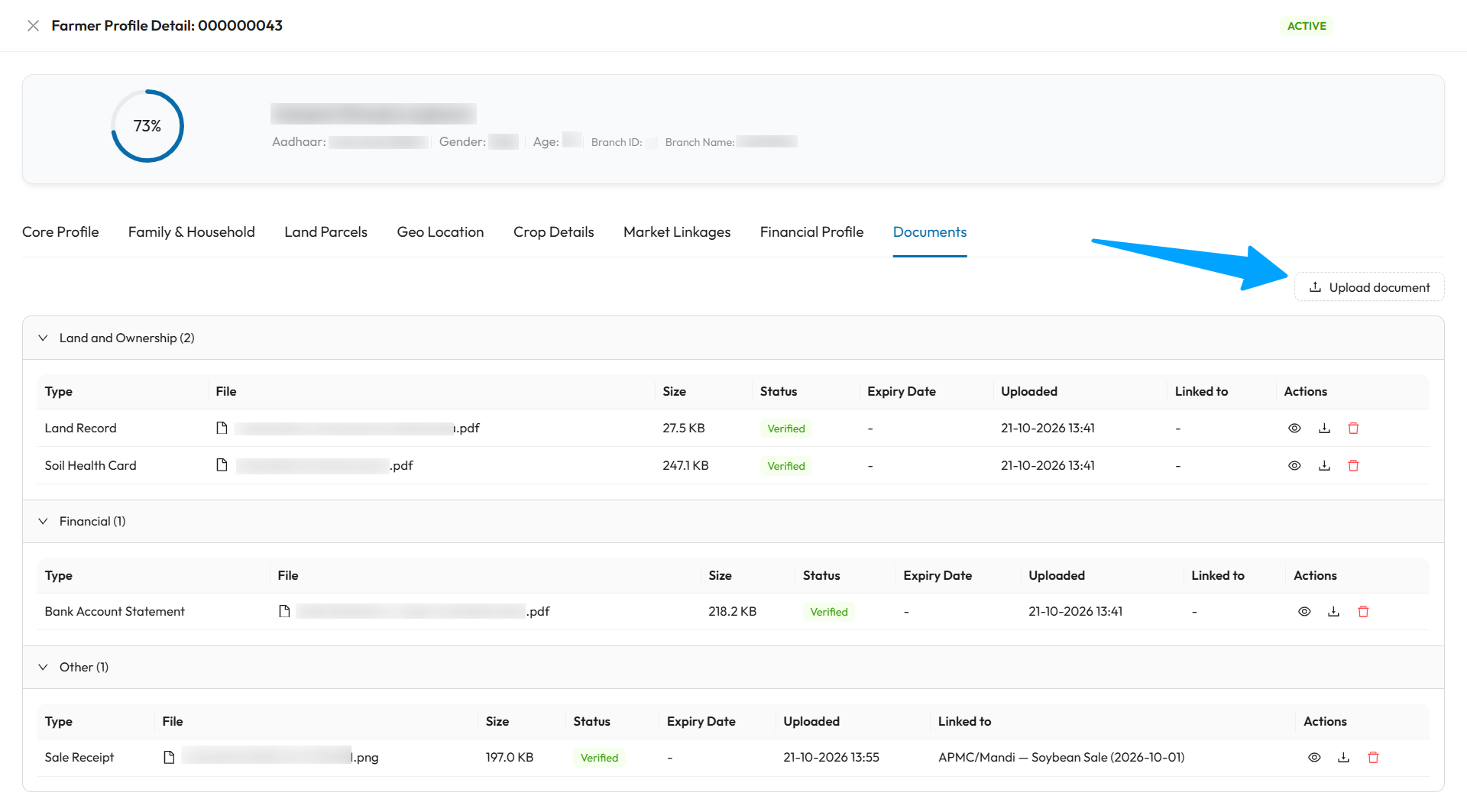The height and width of the screenshot is (812, 1467).
Task: Collapse the Other documents section
Action: click(x=43, y=667)
